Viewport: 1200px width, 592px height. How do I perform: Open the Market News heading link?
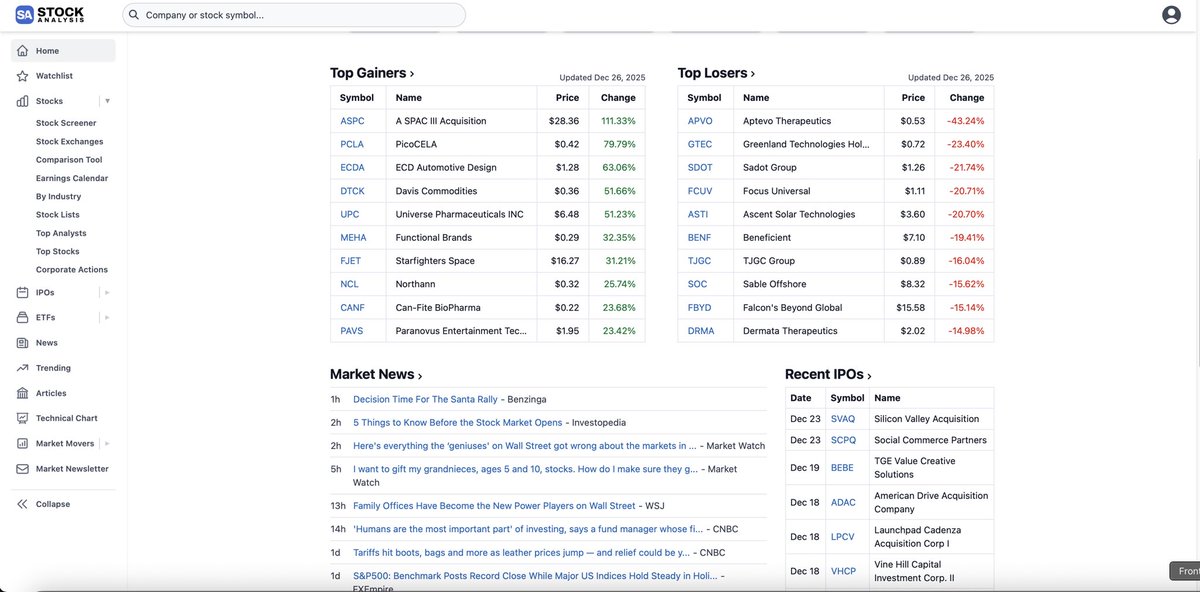click(x=376, y=374)
